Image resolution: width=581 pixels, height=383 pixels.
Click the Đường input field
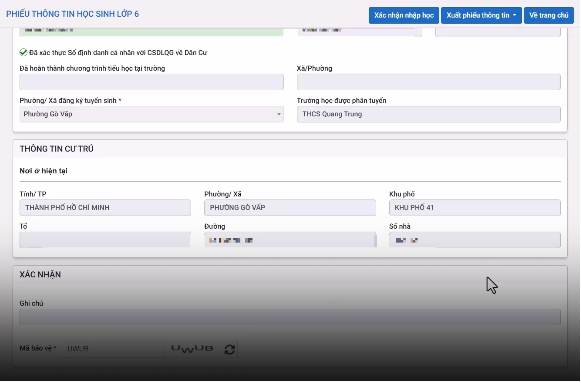[x=290, y=240]
